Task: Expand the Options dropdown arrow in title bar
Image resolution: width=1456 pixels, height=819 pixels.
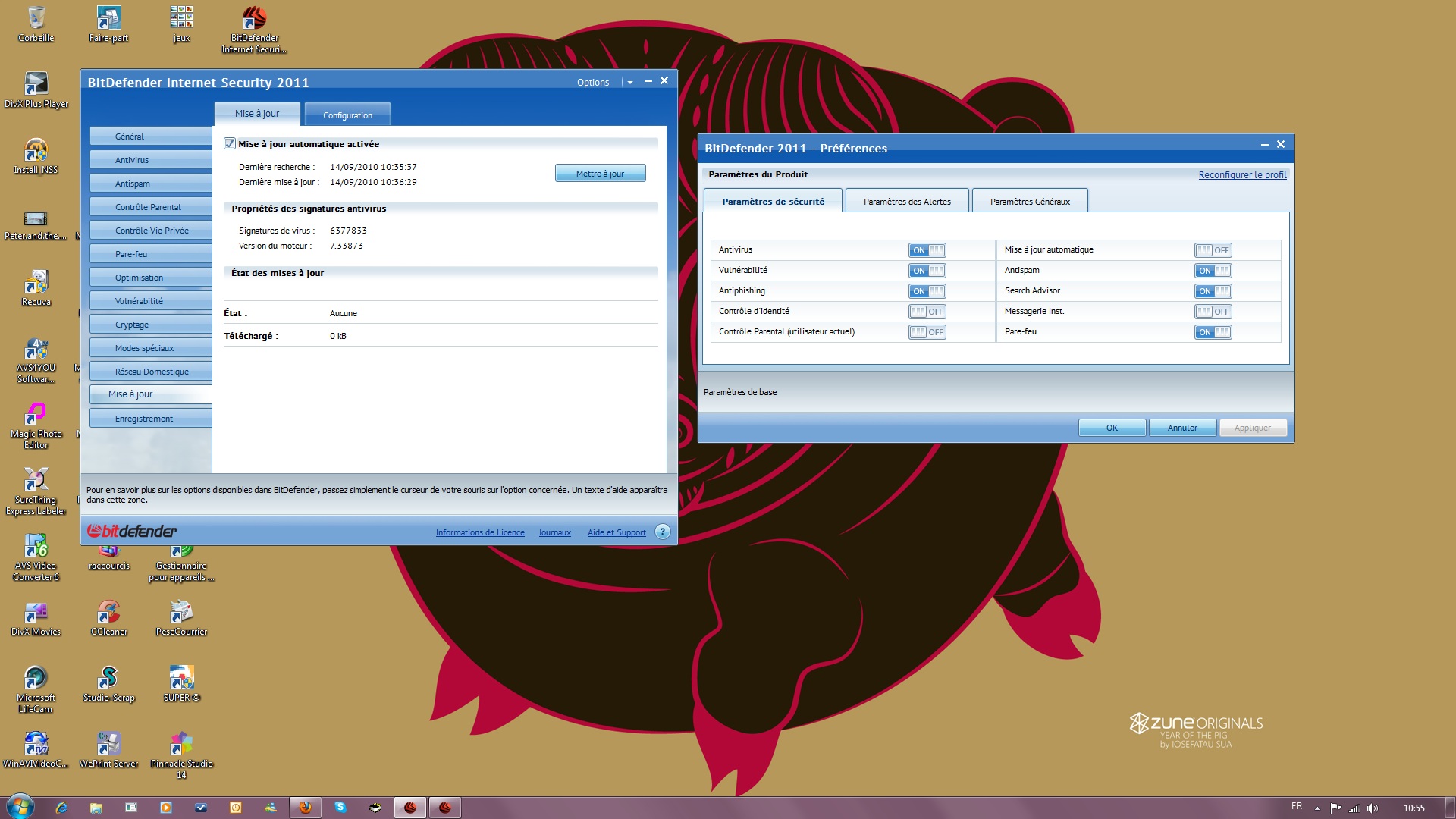Action: (630, 83)
